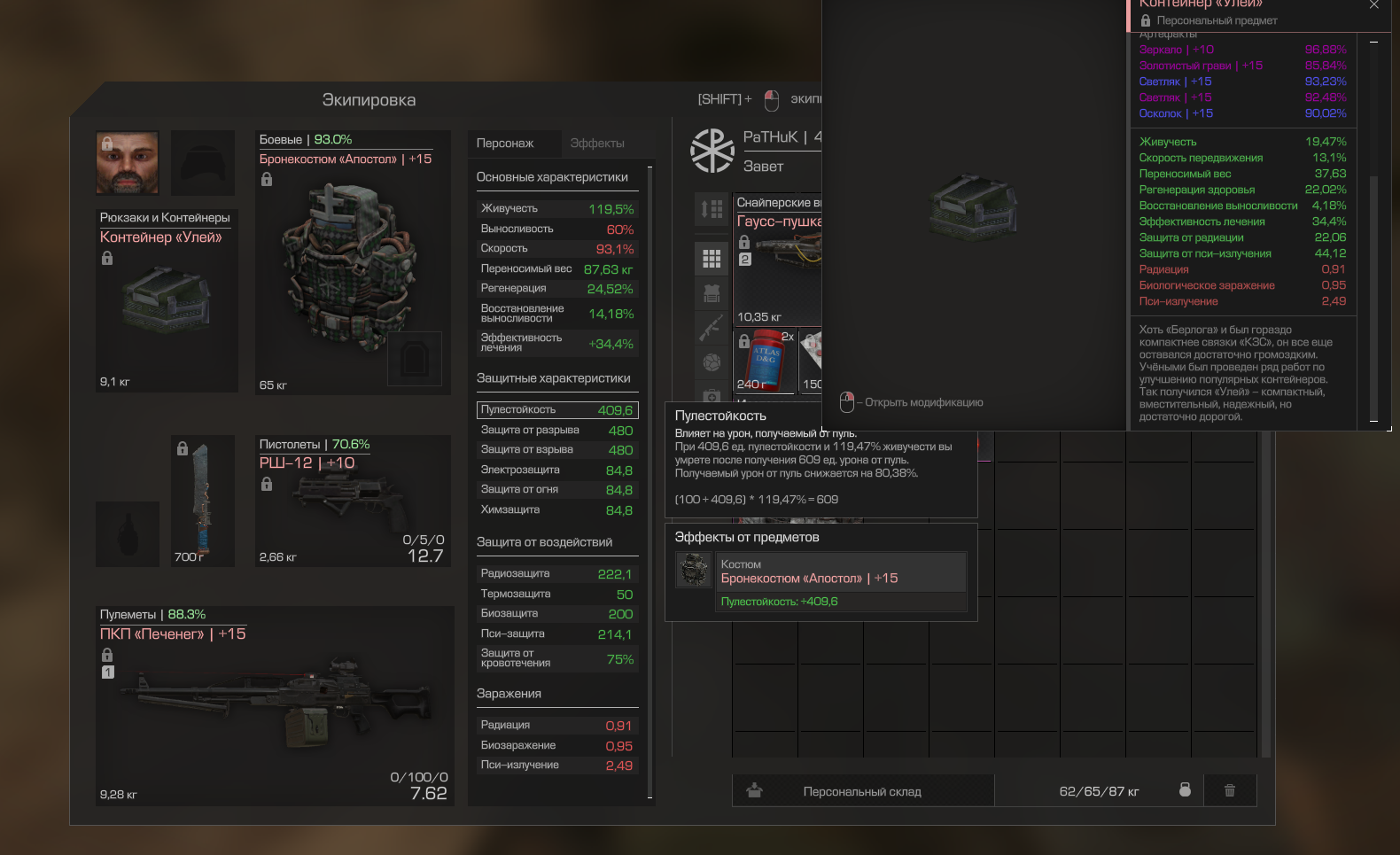1400x855 pixels.
Task: Click the character stats panel scrollbar
Action: pyautogui.click(x=649, y=483)
